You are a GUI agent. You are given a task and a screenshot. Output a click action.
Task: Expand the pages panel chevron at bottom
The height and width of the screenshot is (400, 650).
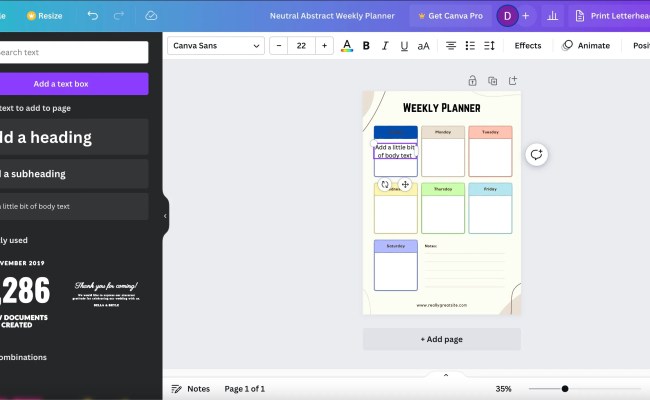446,375
